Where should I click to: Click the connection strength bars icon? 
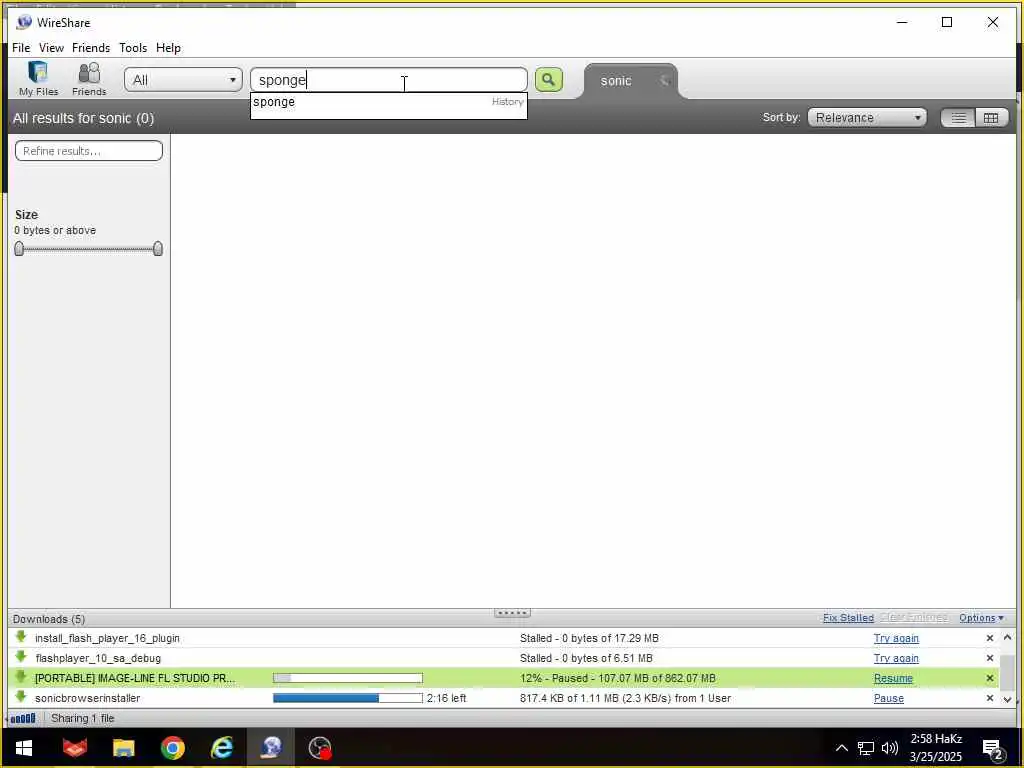coord(24,718)
